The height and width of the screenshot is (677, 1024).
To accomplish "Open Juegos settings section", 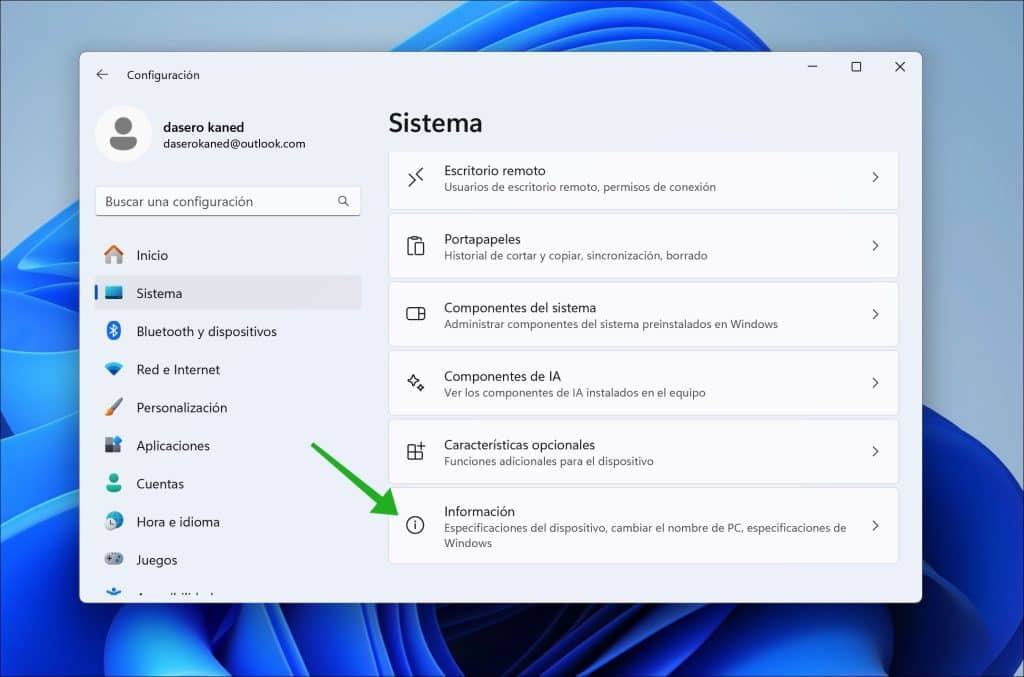I will point(228,559).
